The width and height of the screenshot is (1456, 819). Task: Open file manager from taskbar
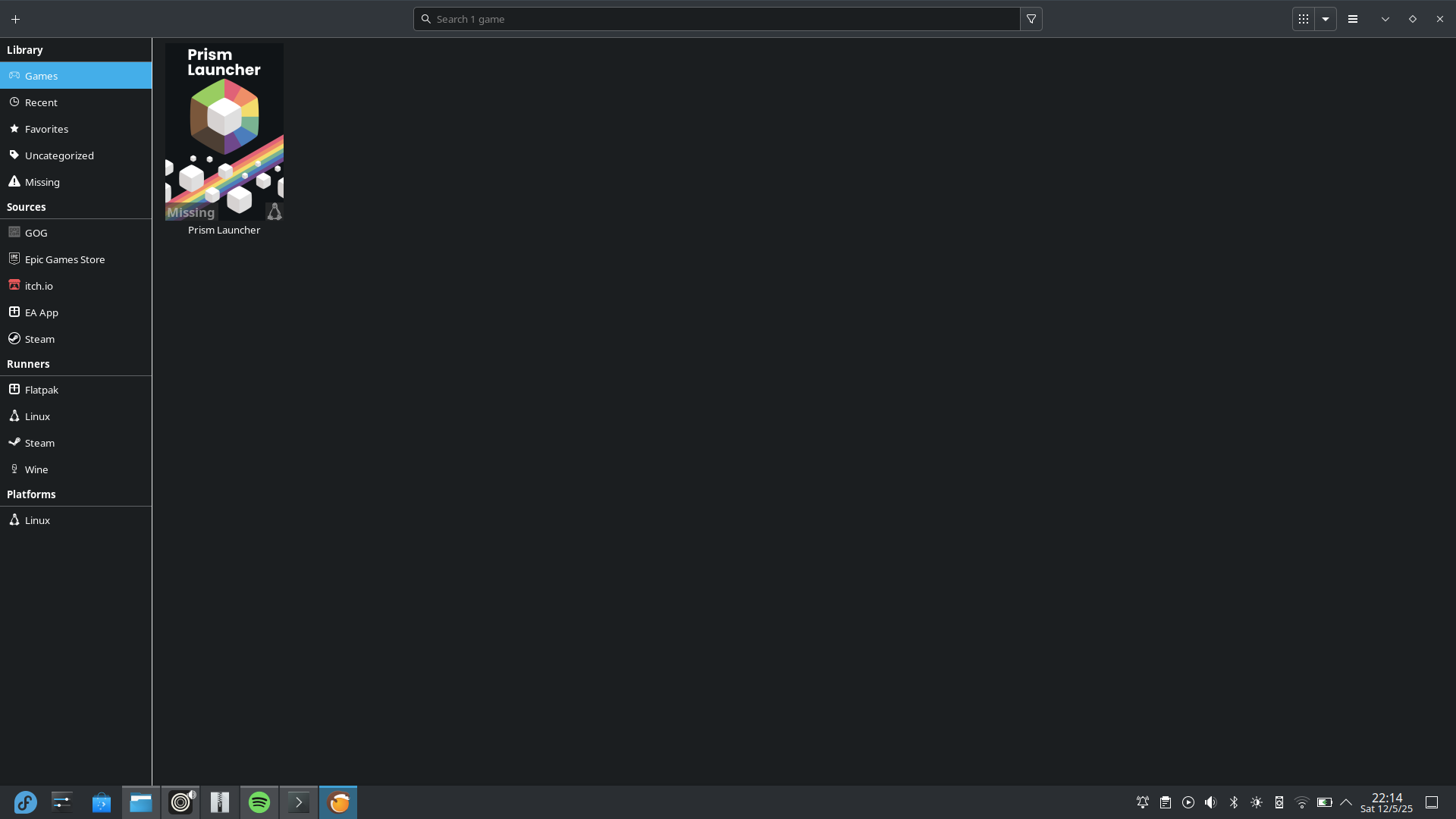click(141, 802)
